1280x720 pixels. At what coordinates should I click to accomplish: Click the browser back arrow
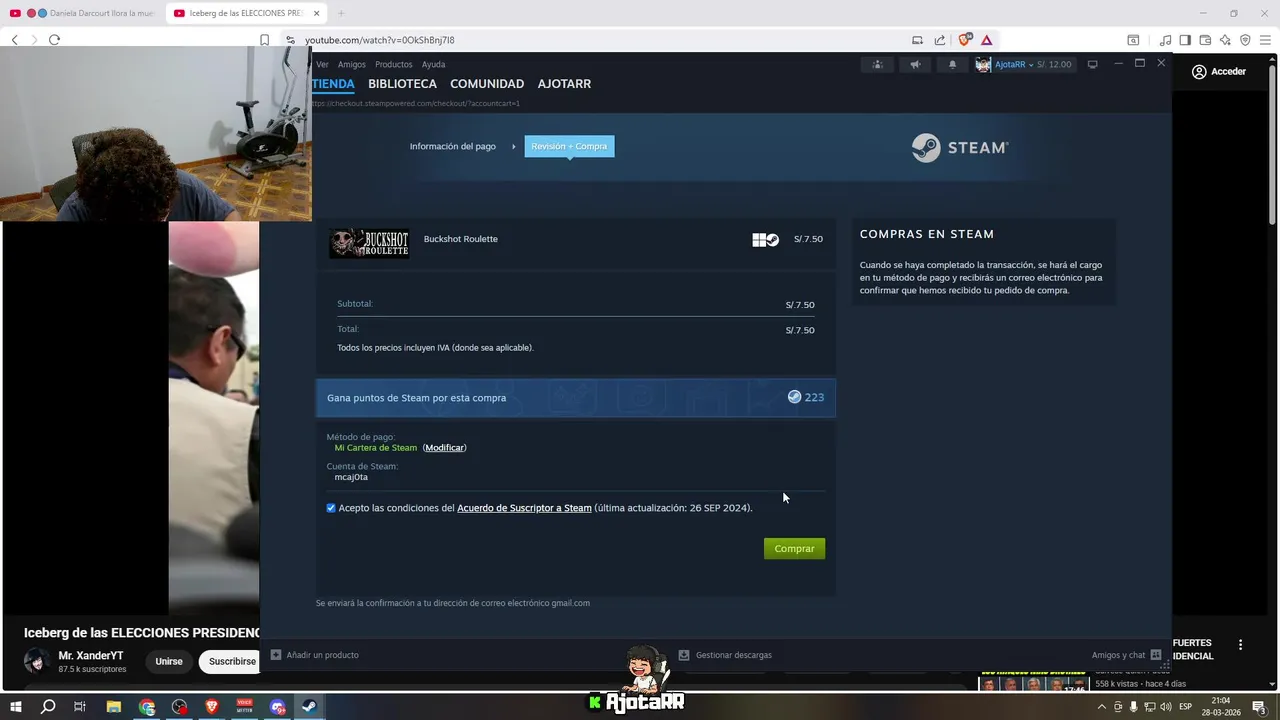(14, 40)
